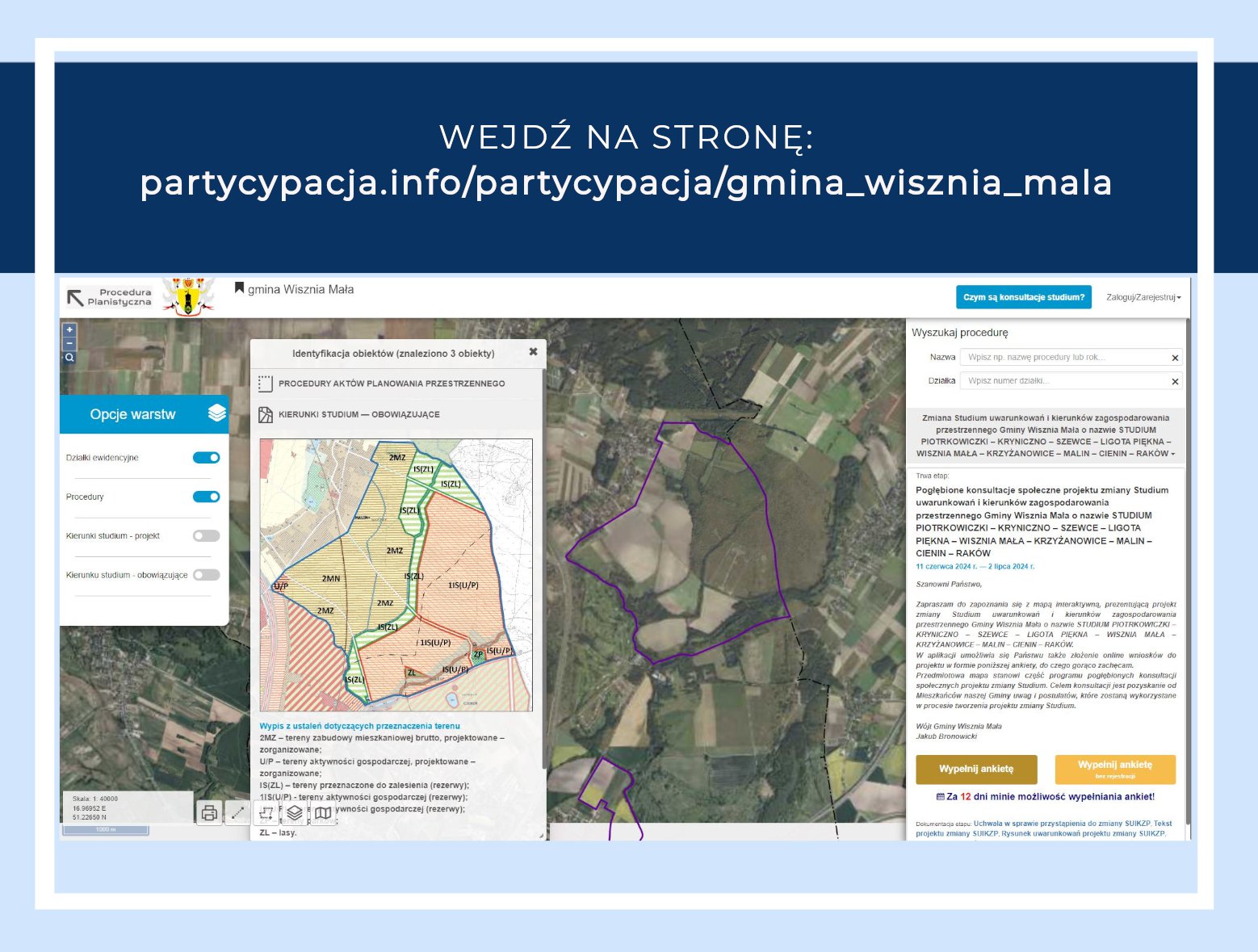1258x952 pixels.
Task: Click the dark gold Wypełnij ankietę button
Action: tap(976, 769)
